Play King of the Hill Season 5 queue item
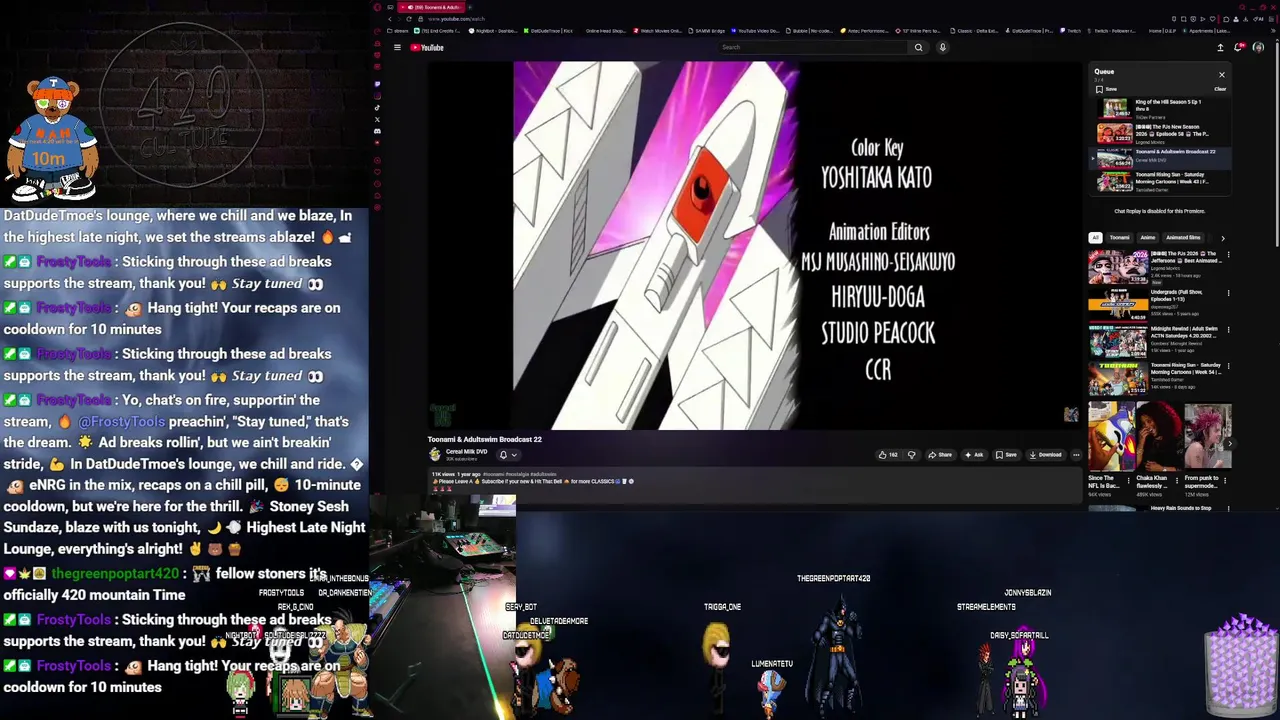This screenshot has height=720, width=1280. [1160, 109]
